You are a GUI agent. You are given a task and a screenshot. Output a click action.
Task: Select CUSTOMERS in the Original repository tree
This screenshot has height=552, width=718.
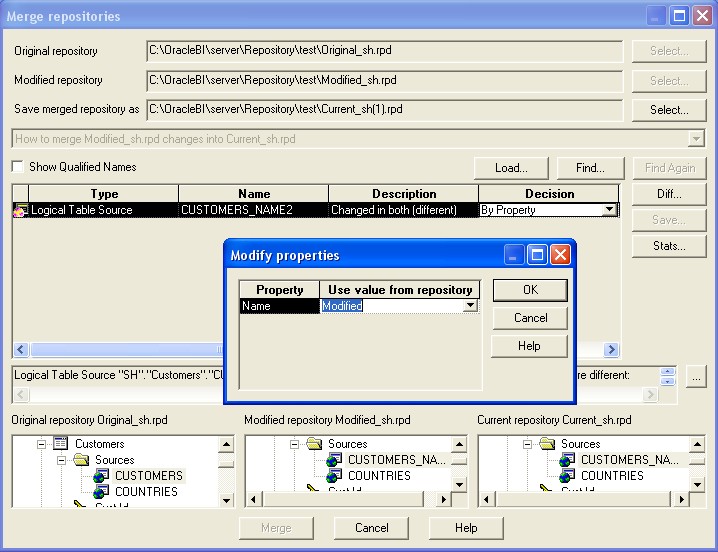(149, 475)
